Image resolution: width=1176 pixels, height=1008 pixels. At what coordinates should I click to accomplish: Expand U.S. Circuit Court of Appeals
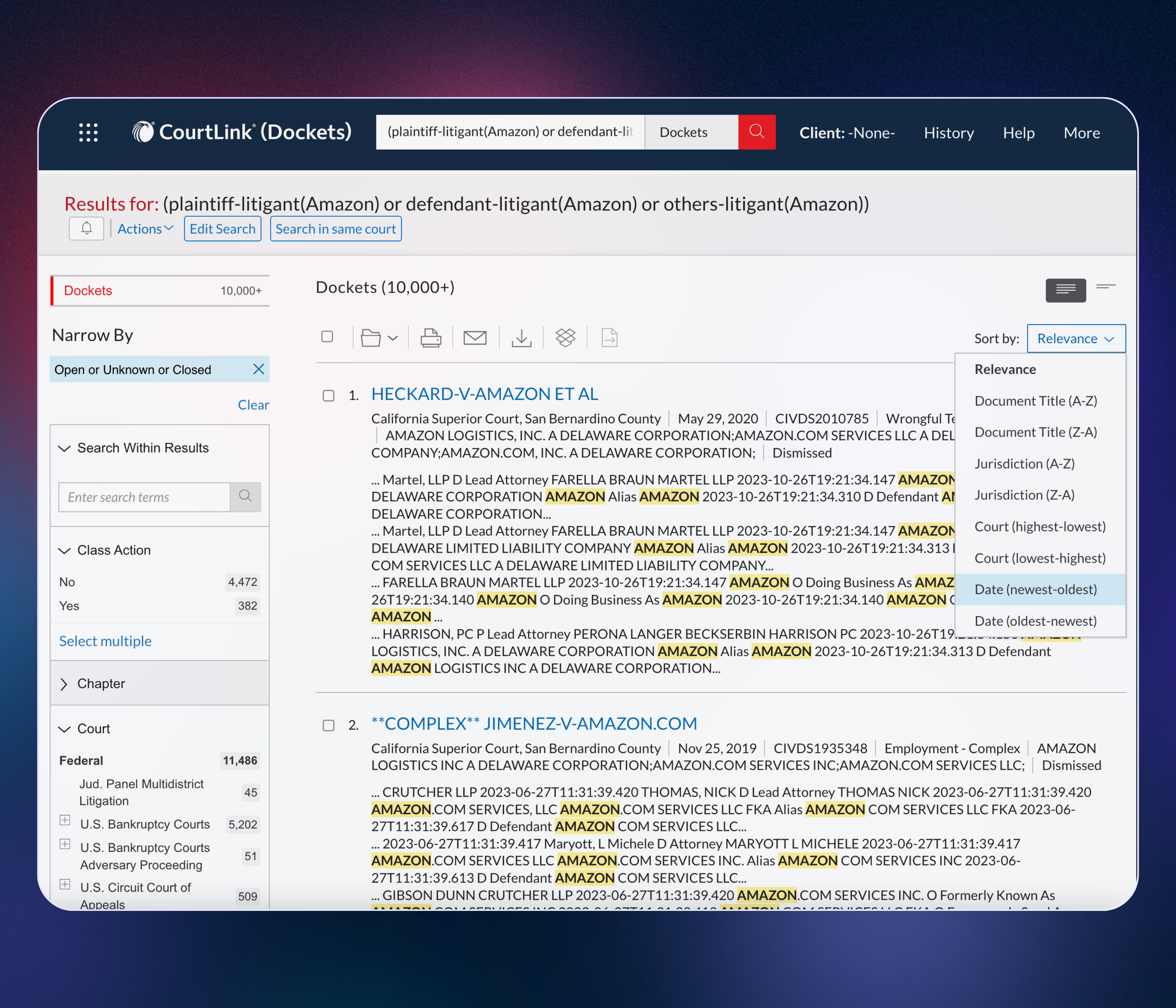click(65, 884)
